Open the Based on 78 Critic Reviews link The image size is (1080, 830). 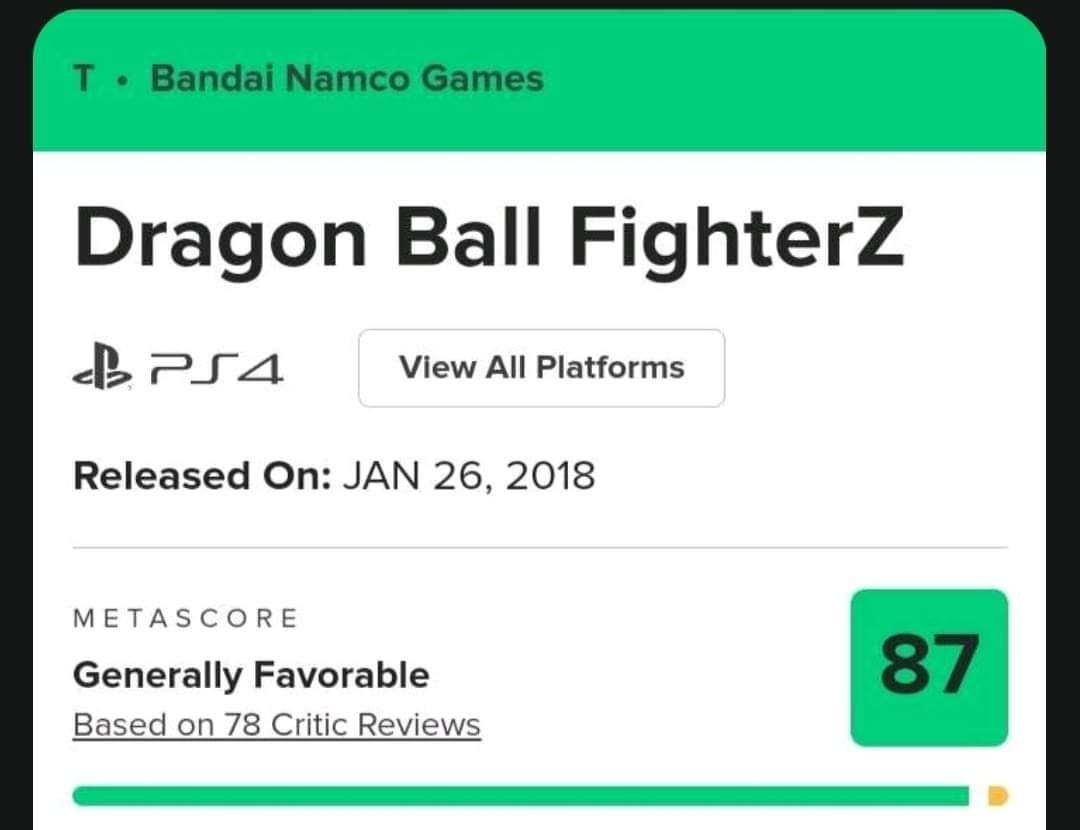tap(277, 725)
